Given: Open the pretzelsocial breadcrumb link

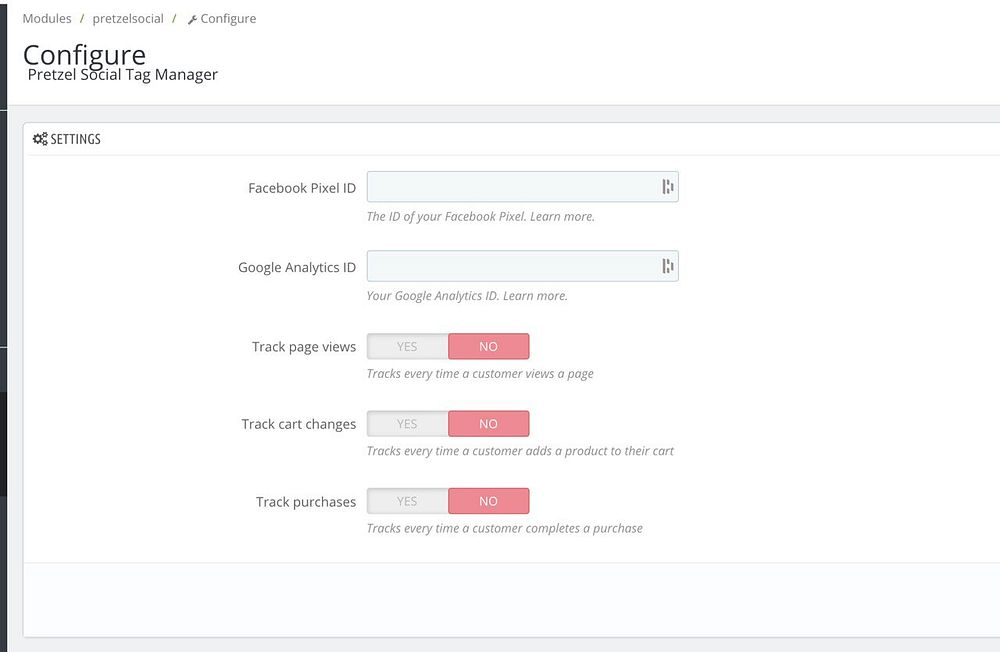Looking at the screenshot, I should pos(128,18).
